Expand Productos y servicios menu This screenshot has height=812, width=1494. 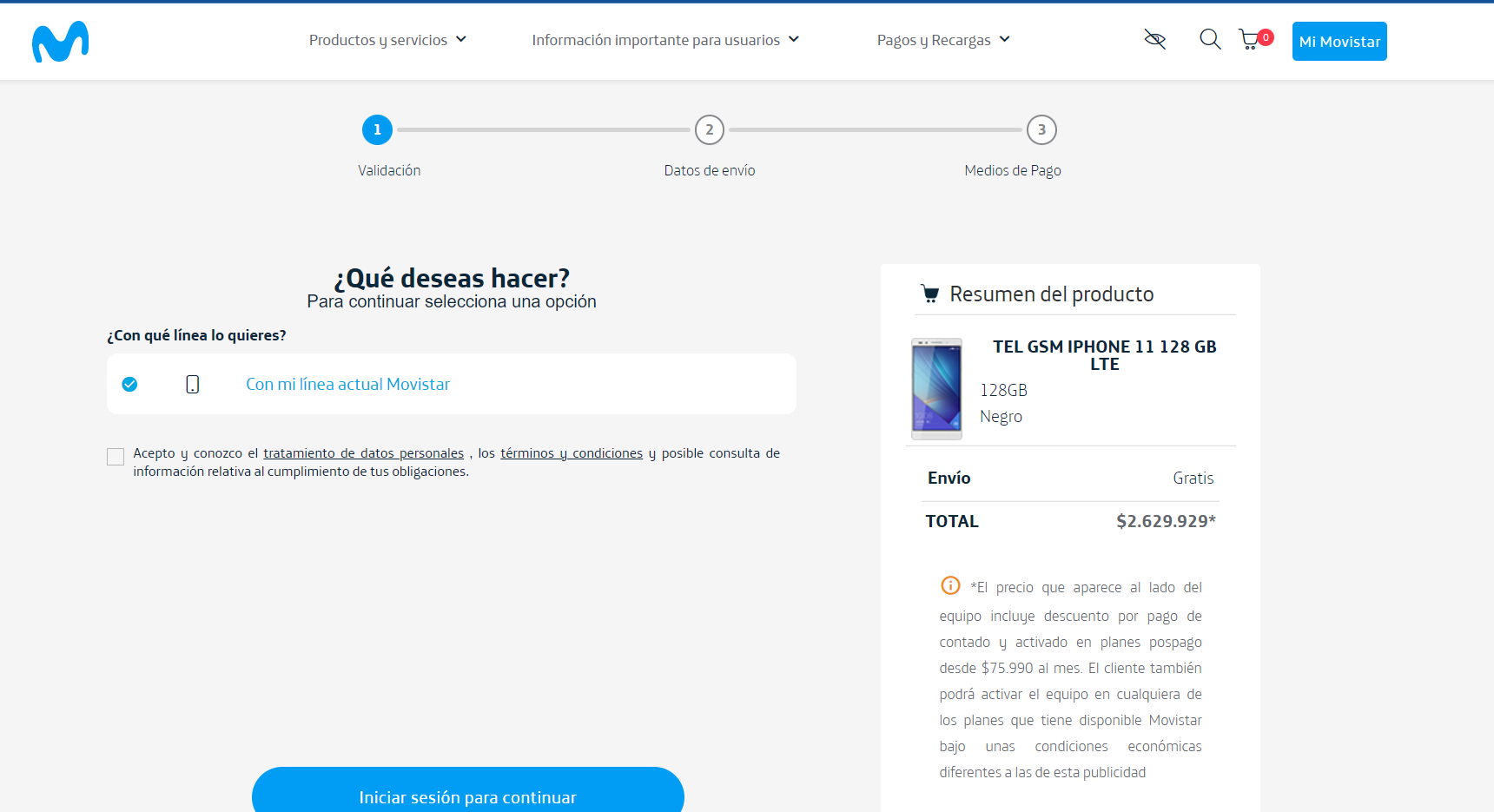[387, 40]
